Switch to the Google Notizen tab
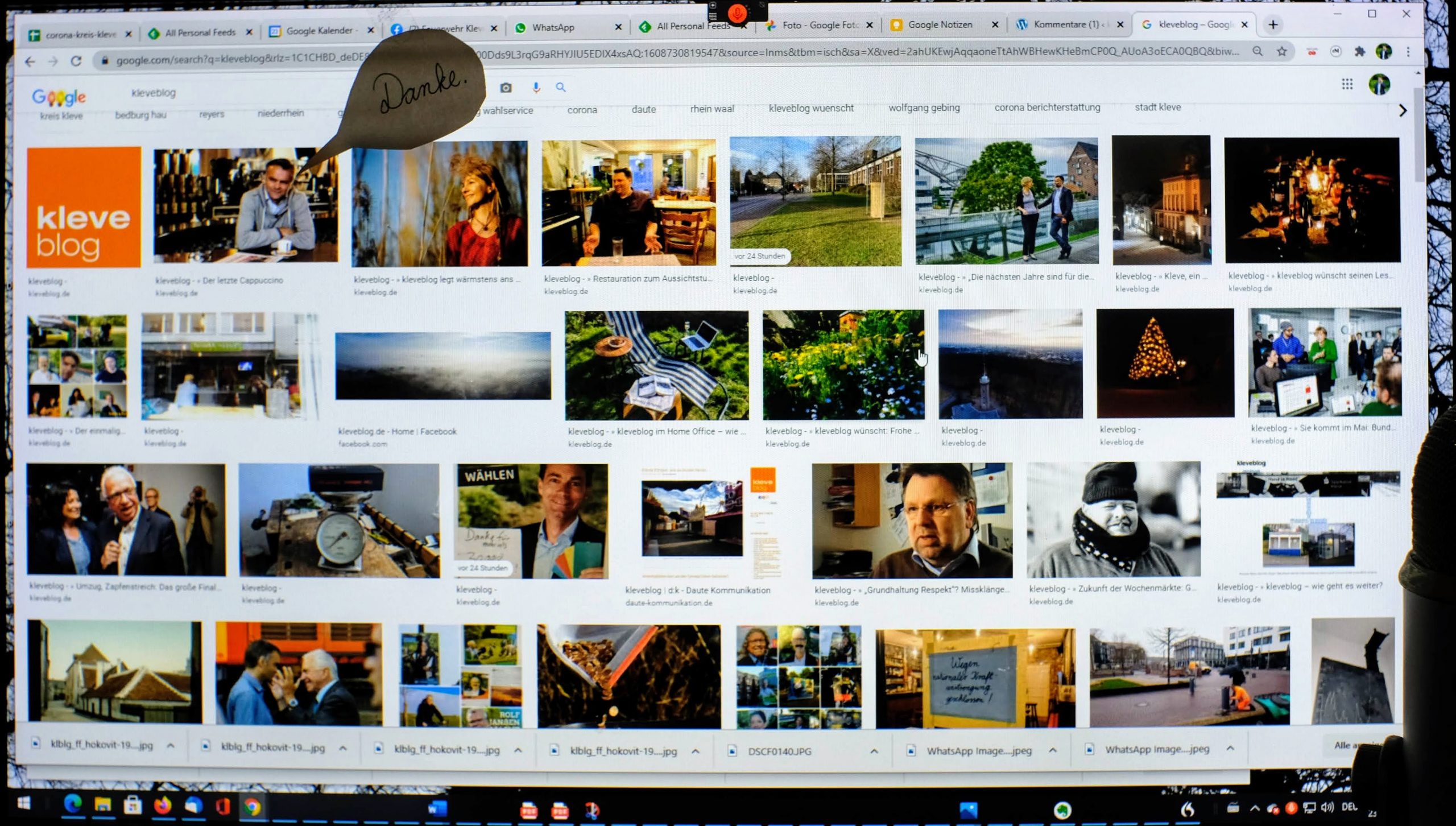The width and height of the screenshot is (1456, 826). pyautogui.click(x=940, y=24)
